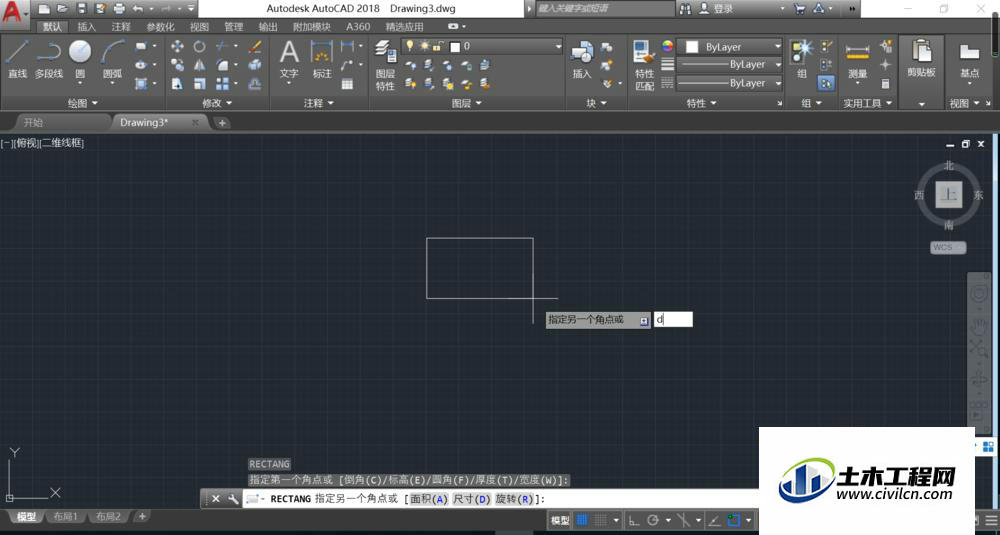
Task: Choose the 旋转(R) command option
Action: pos(513,499)
